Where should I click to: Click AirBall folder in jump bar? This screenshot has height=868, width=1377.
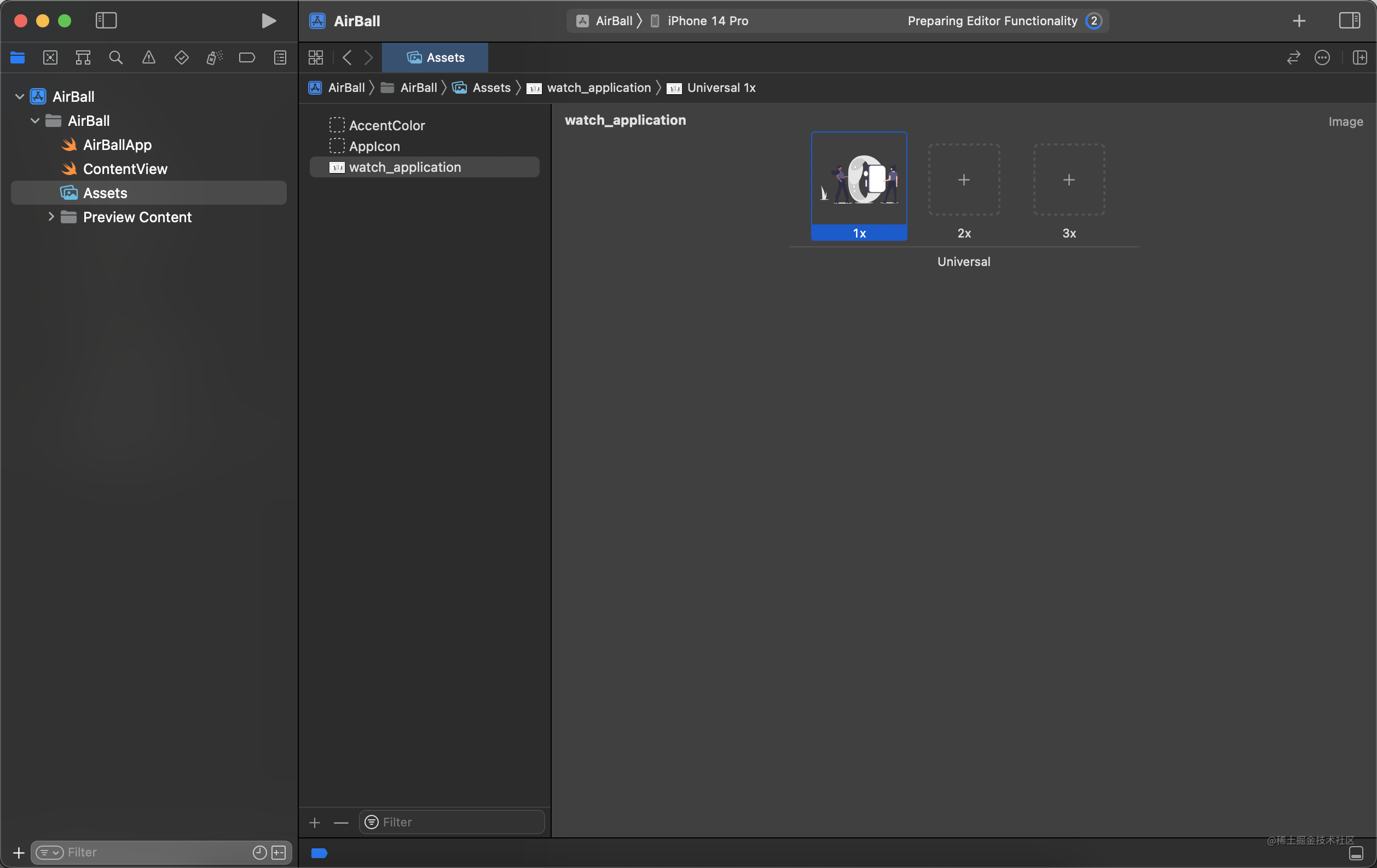click(409, 88)
